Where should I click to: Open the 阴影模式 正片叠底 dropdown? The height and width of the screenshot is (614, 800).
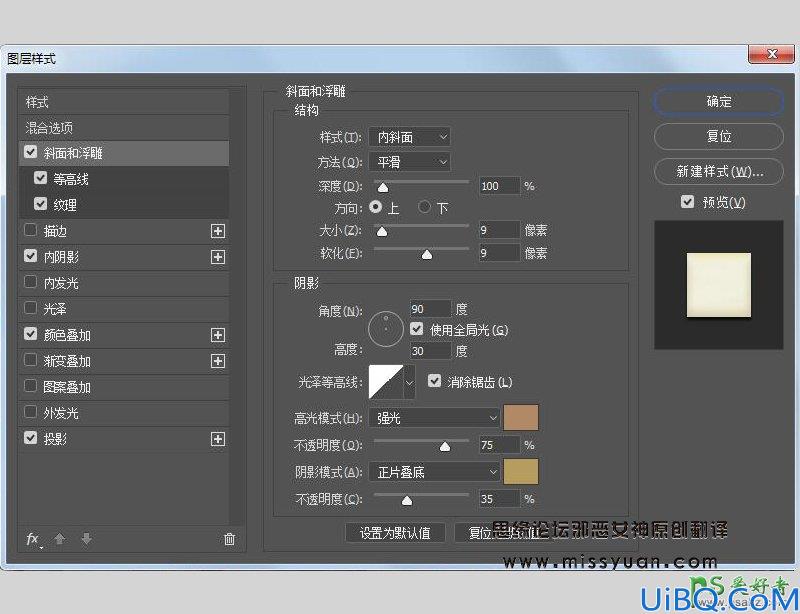pyautogui.click(x=434, y=472)
